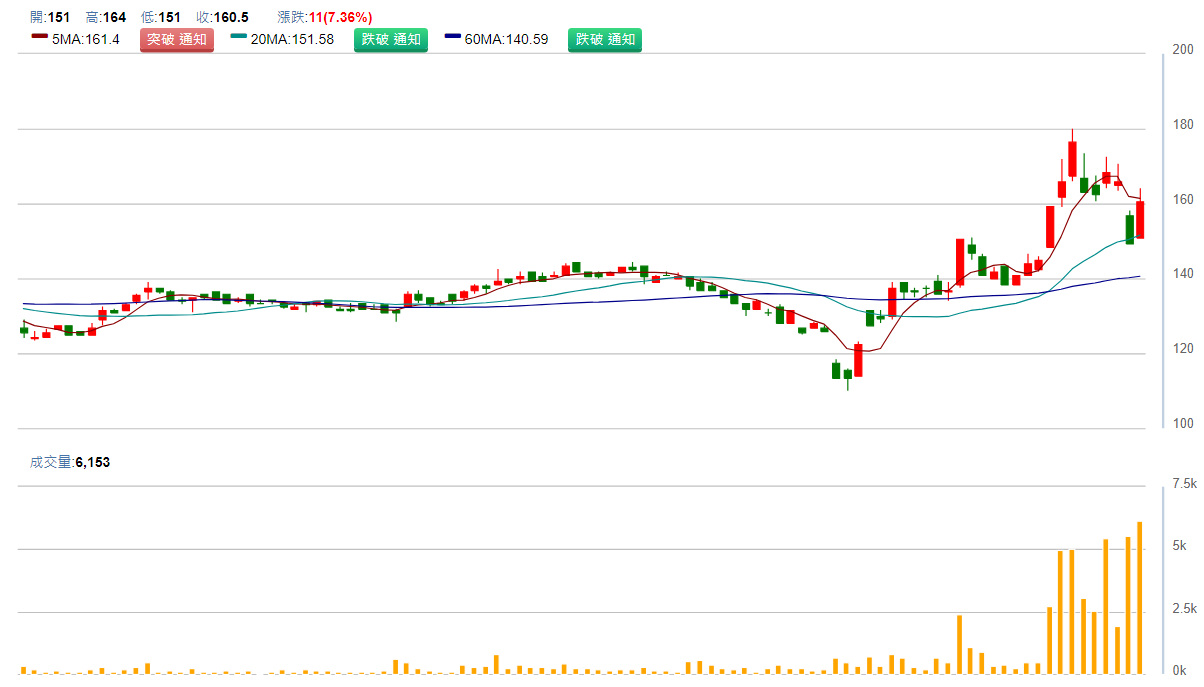Click the 180 price axis label
This screenshot has width=1204, height=687.
coord(1183,125)
